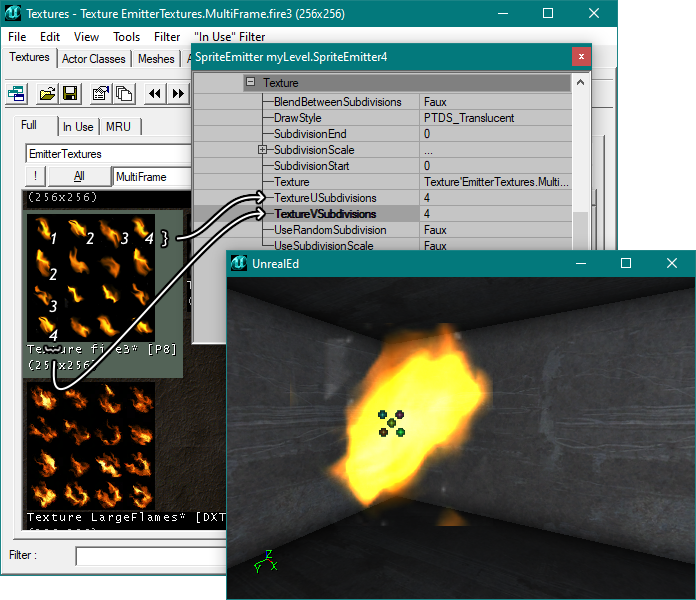Click the Faux value of UseRandomSubdivision
Screen dimensions: 696x600
435,229
